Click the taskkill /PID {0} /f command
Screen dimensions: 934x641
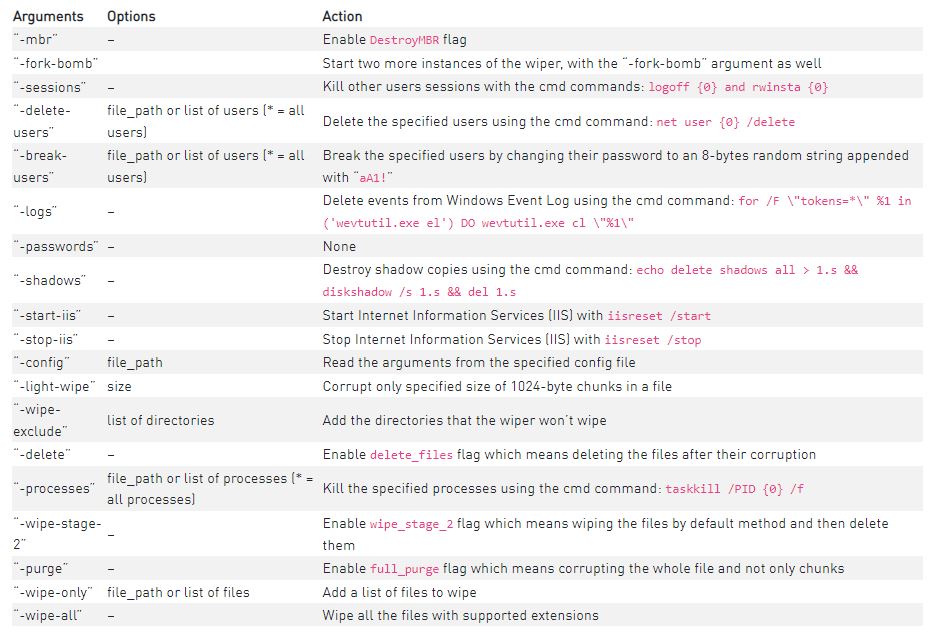[x=734, y=489]
